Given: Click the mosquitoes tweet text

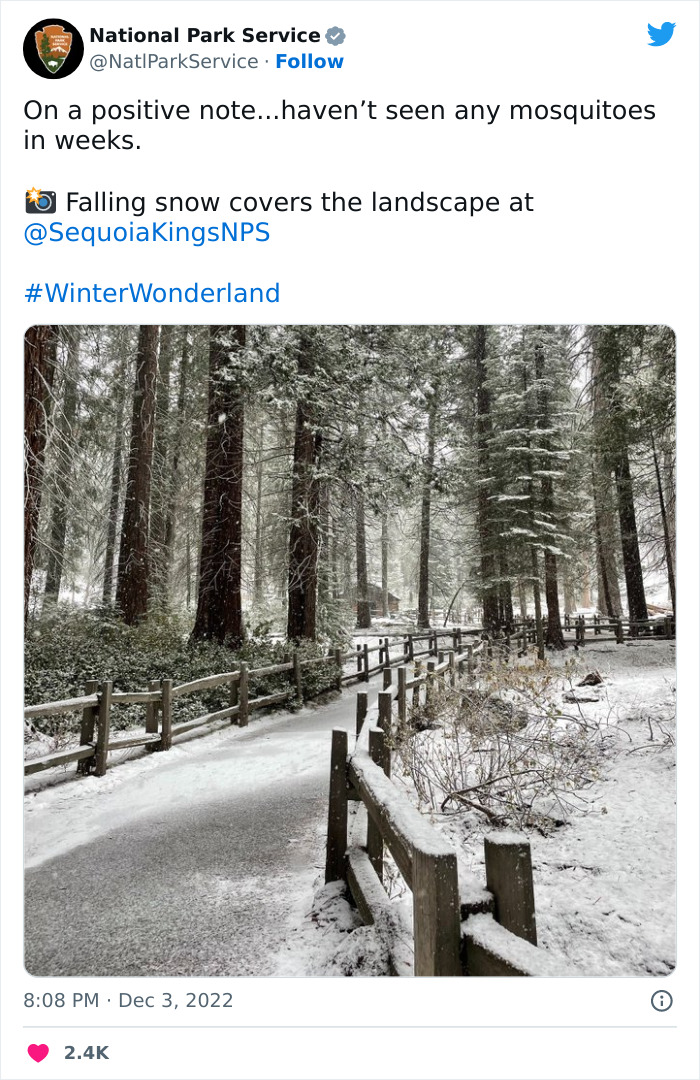Looking at the screenshot, I should (340, 125).
